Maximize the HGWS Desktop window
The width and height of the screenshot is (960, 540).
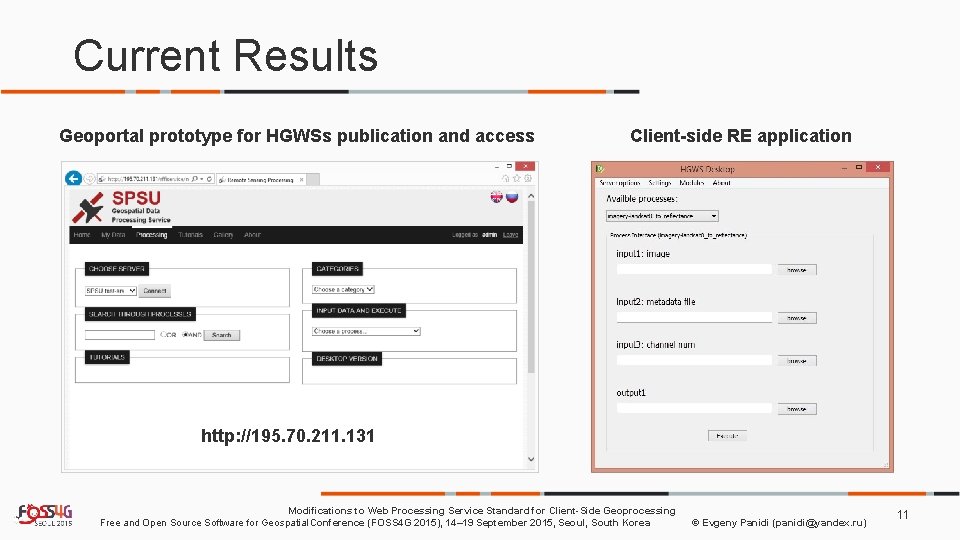click(859, 167)
